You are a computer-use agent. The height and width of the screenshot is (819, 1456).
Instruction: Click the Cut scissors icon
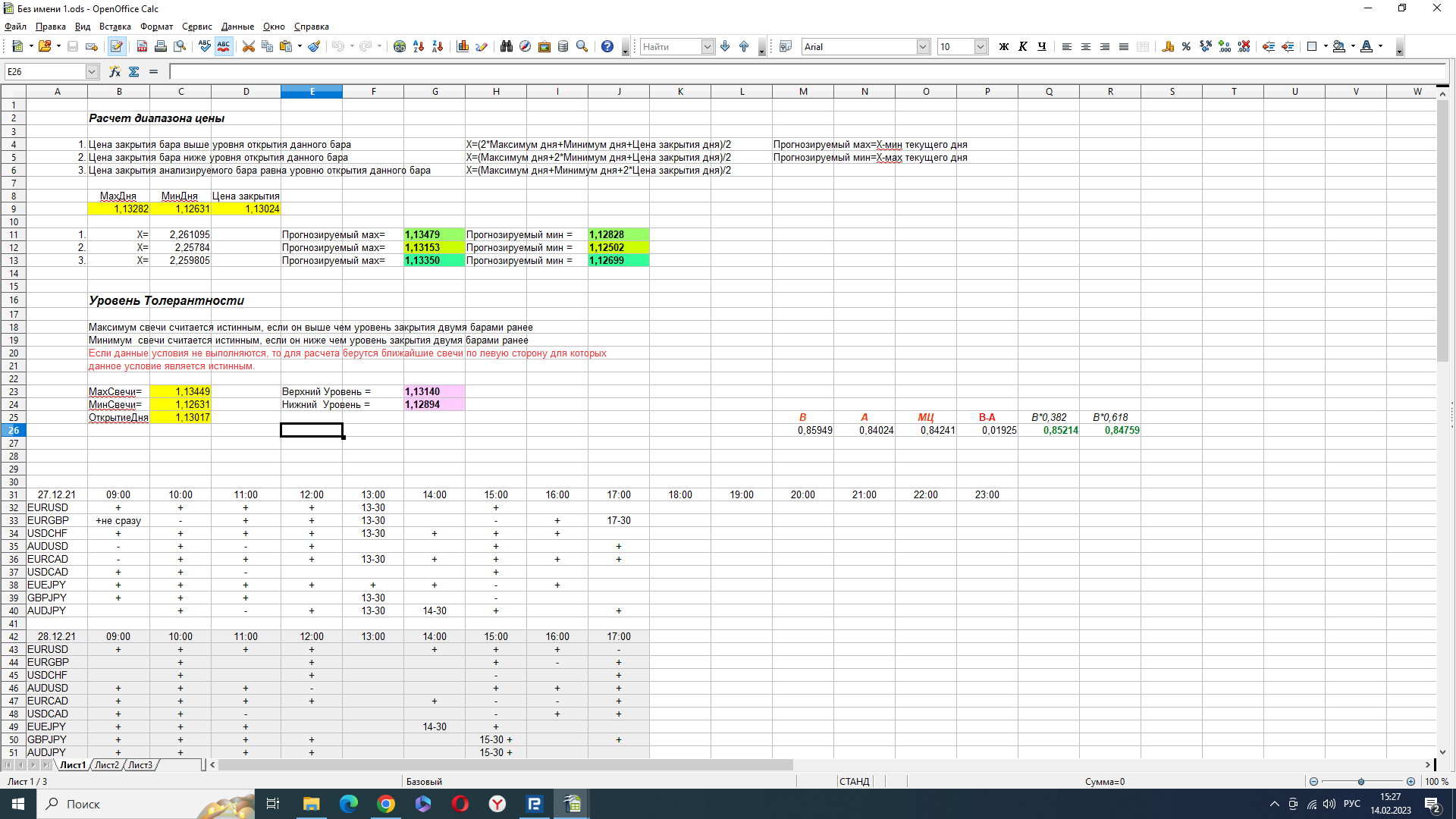point(248,47)
